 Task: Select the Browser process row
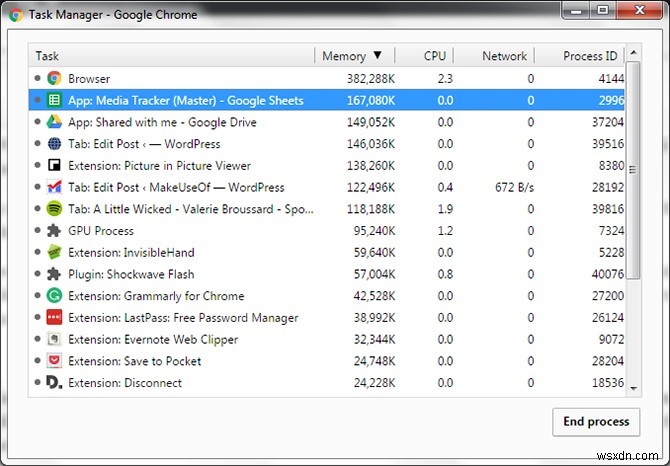pyautogui.click(x=326, y=78)
